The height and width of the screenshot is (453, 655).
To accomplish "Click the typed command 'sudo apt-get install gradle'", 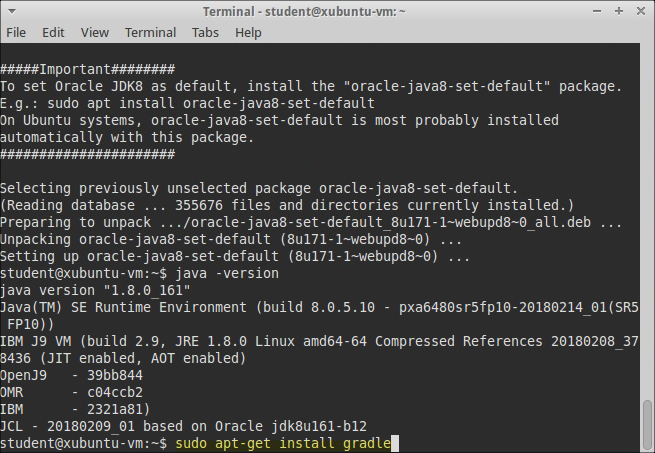I will coord(283,443).
